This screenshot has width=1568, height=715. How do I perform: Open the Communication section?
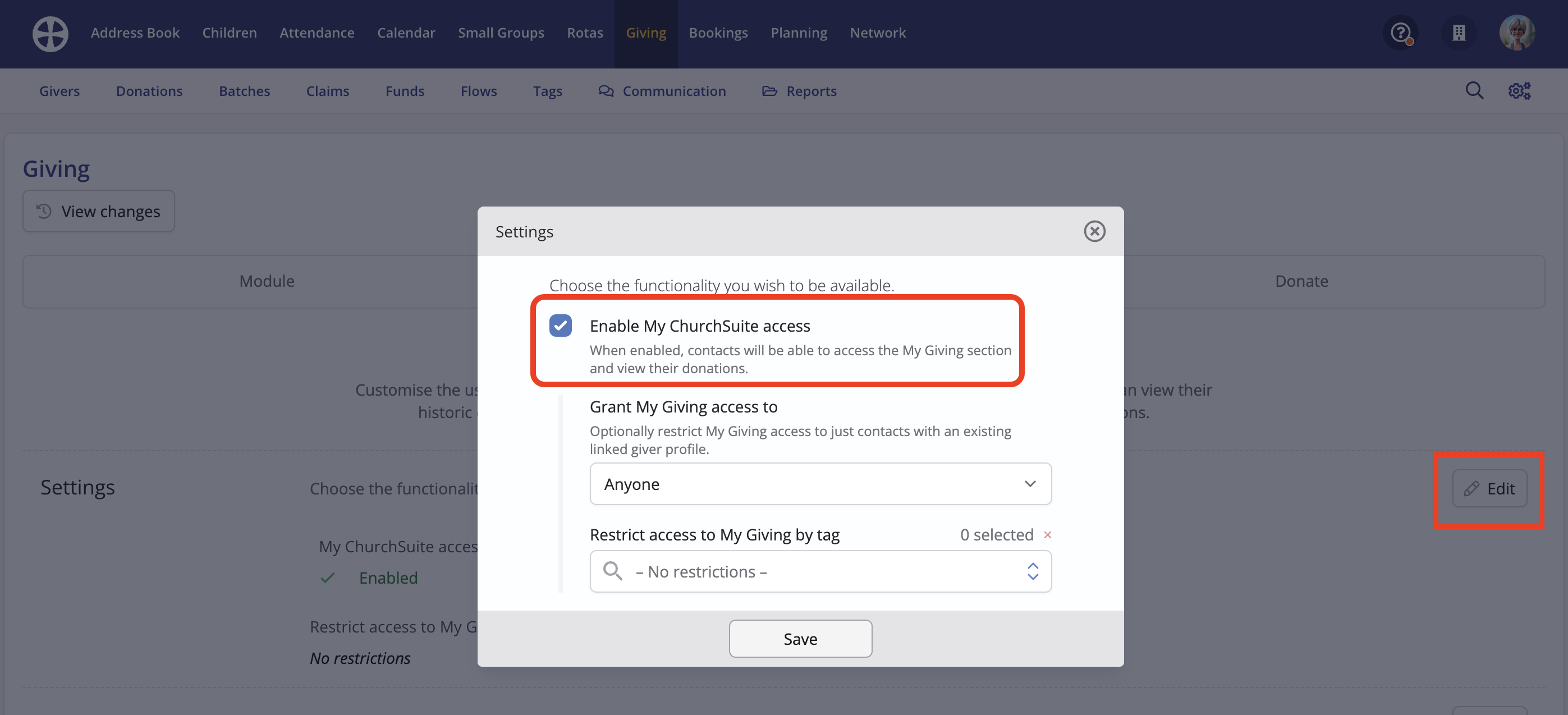662,91
